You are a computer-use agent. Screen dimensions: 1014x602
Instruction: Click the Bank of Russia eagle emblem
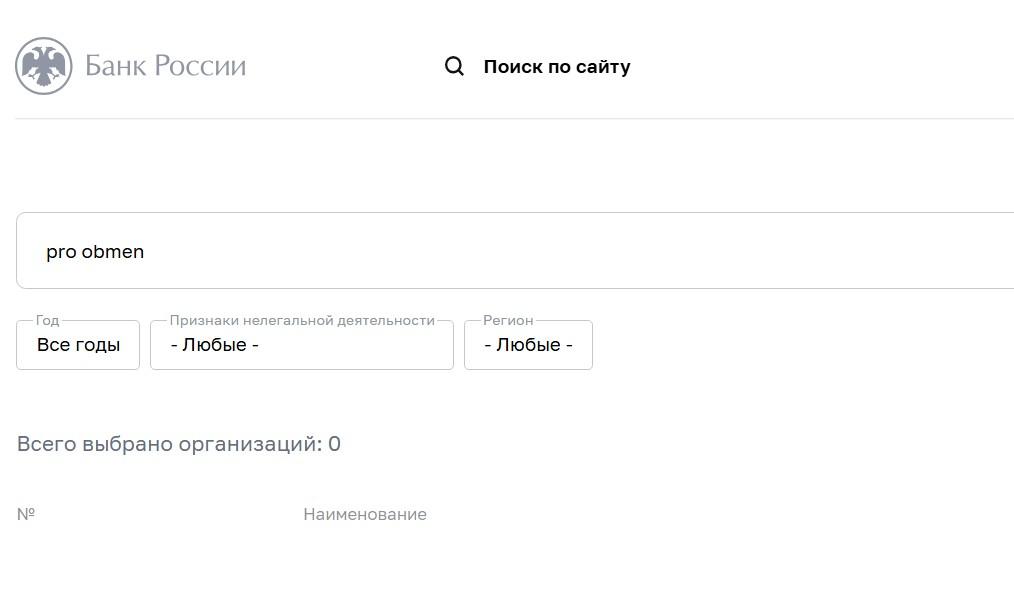pyautogui.click(x=44, y=66)
